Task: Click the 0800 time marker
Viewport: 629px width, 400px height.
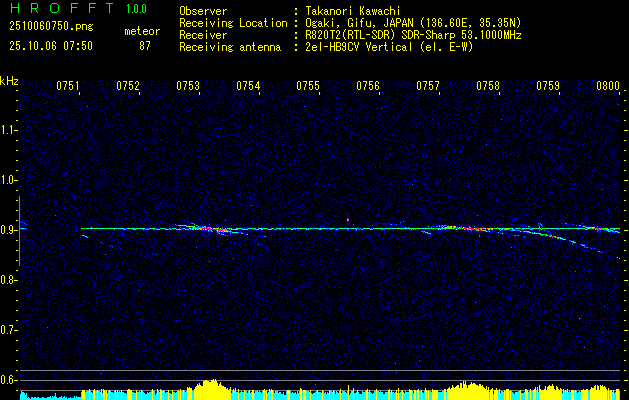Action: coord(608,87)
